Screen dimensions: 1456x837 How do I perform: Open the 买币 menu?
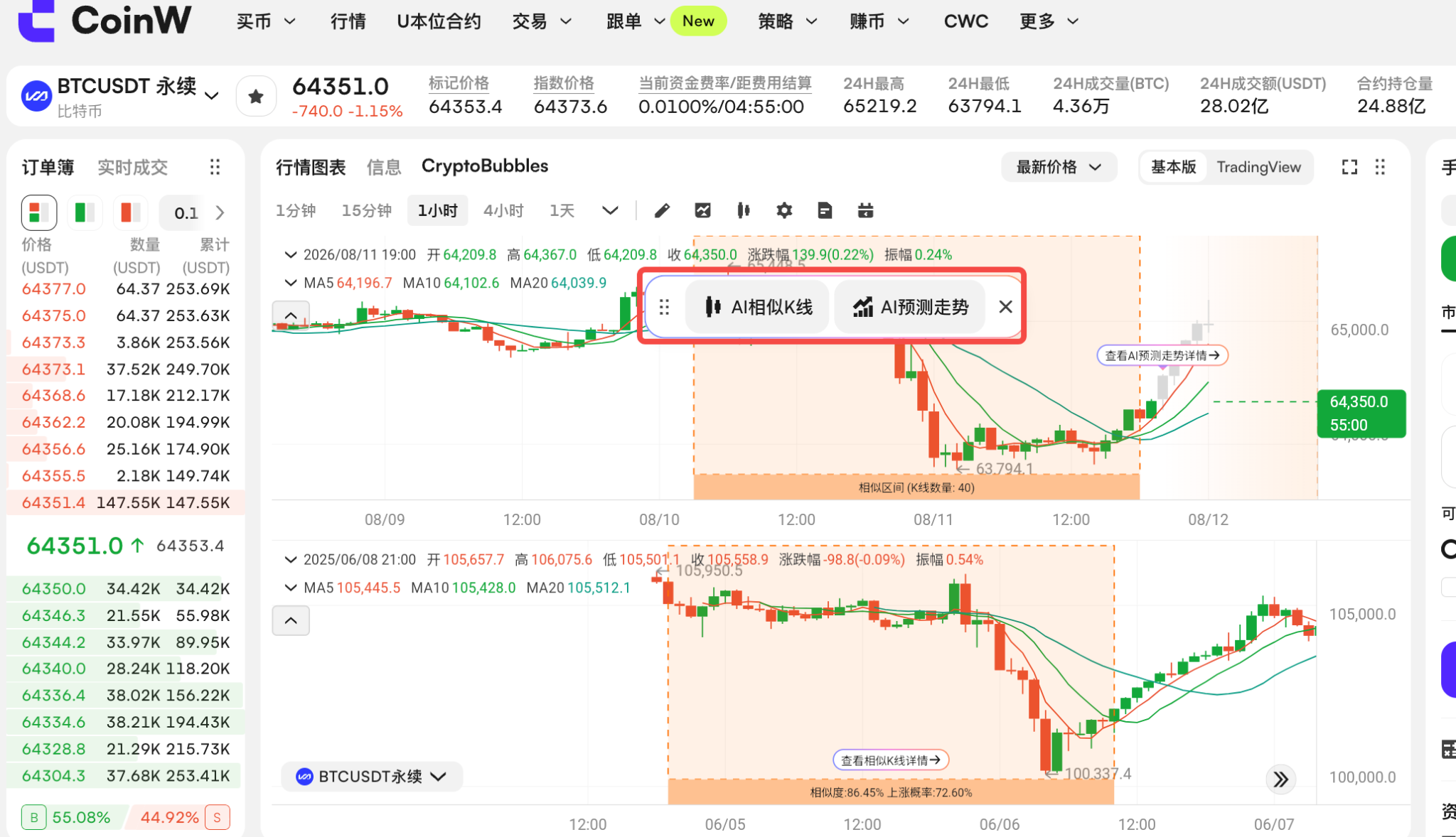[266, 21]
